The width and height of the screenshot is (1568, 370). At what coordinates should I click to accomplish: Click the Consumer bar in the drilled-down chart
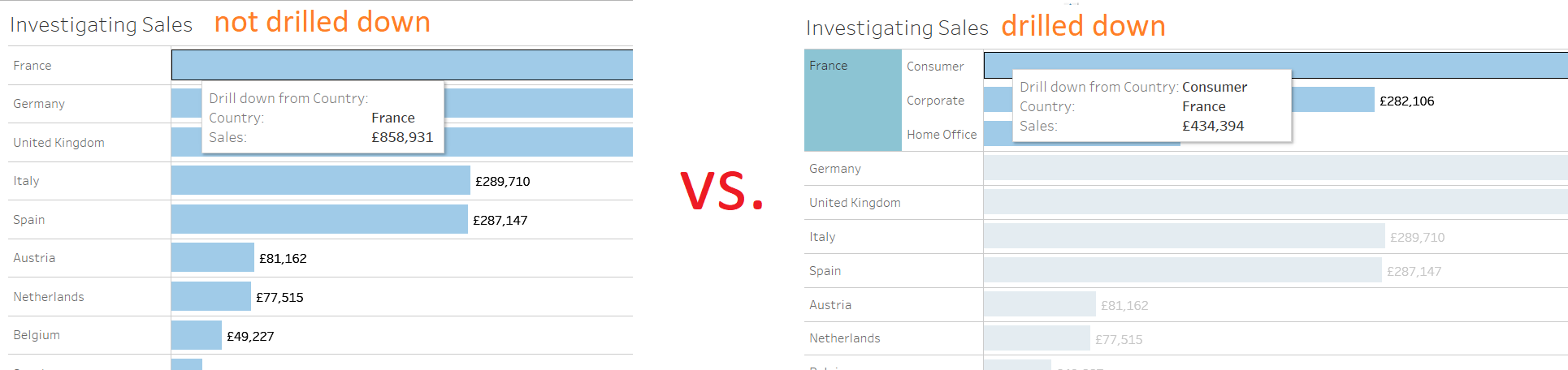(1430, 65)
